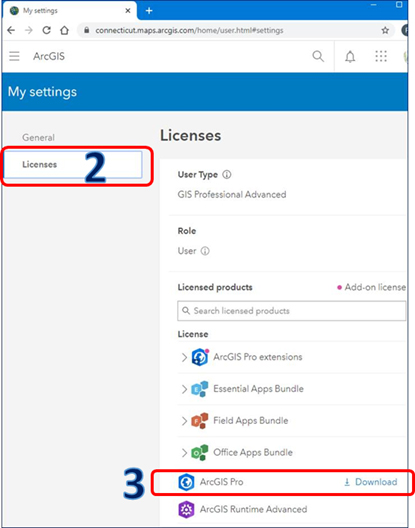
Task: Click the browser forward arrow
Action: [x=29, y=30]
